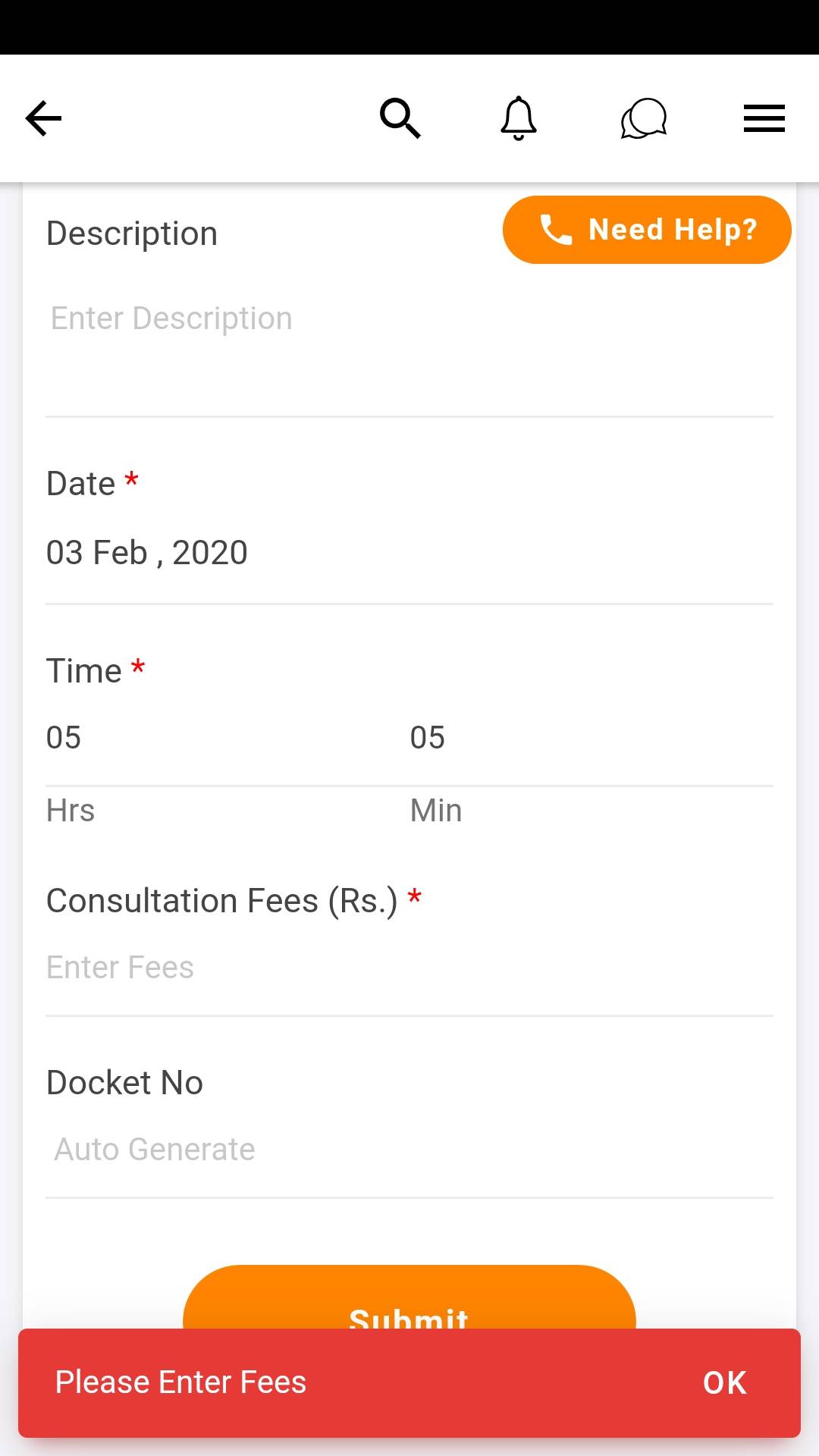The width and height of the screenshot is (819, 1456).
Task: Tap the Hrs label under time
Action: (71, 811)
